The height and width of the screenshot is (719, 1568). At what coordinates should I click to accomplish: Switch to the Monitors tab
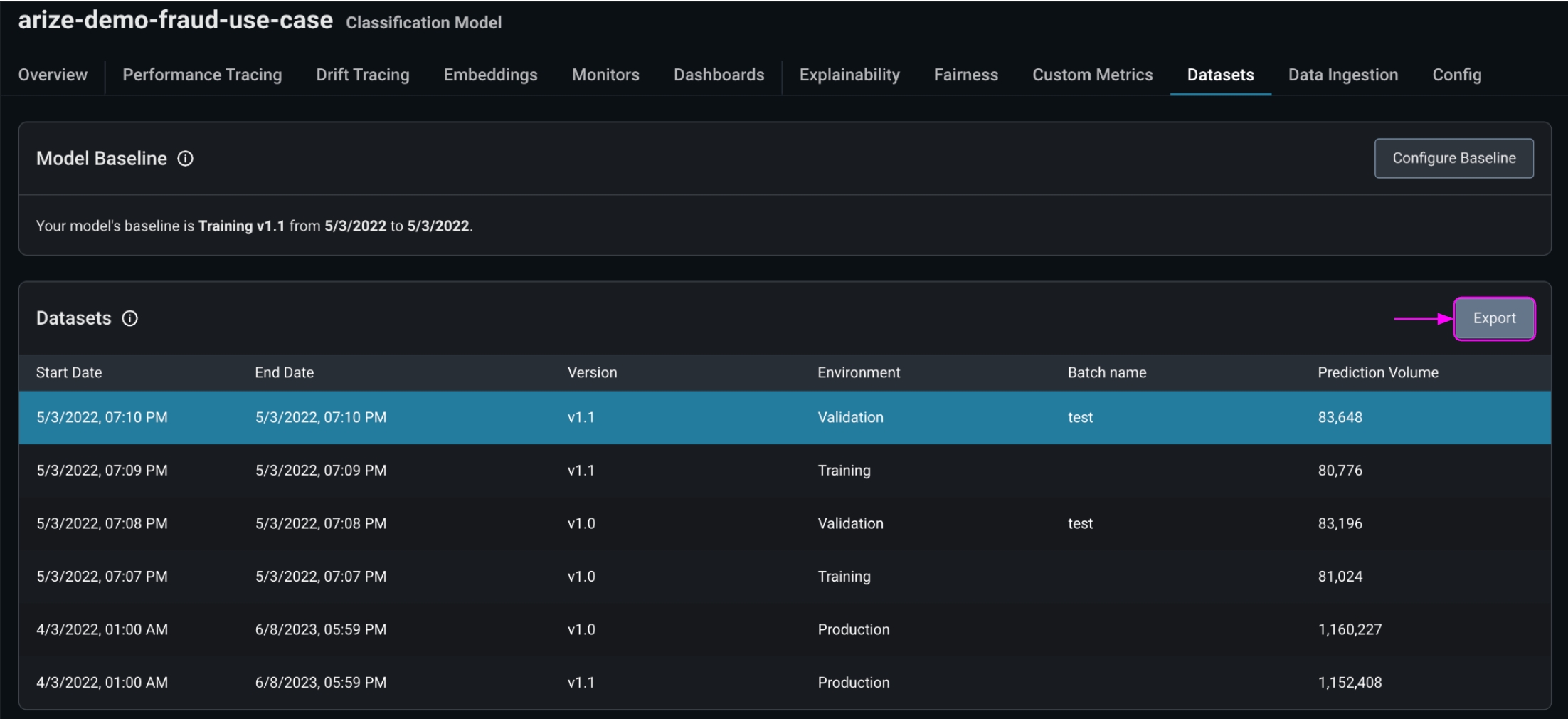[605, 75]
